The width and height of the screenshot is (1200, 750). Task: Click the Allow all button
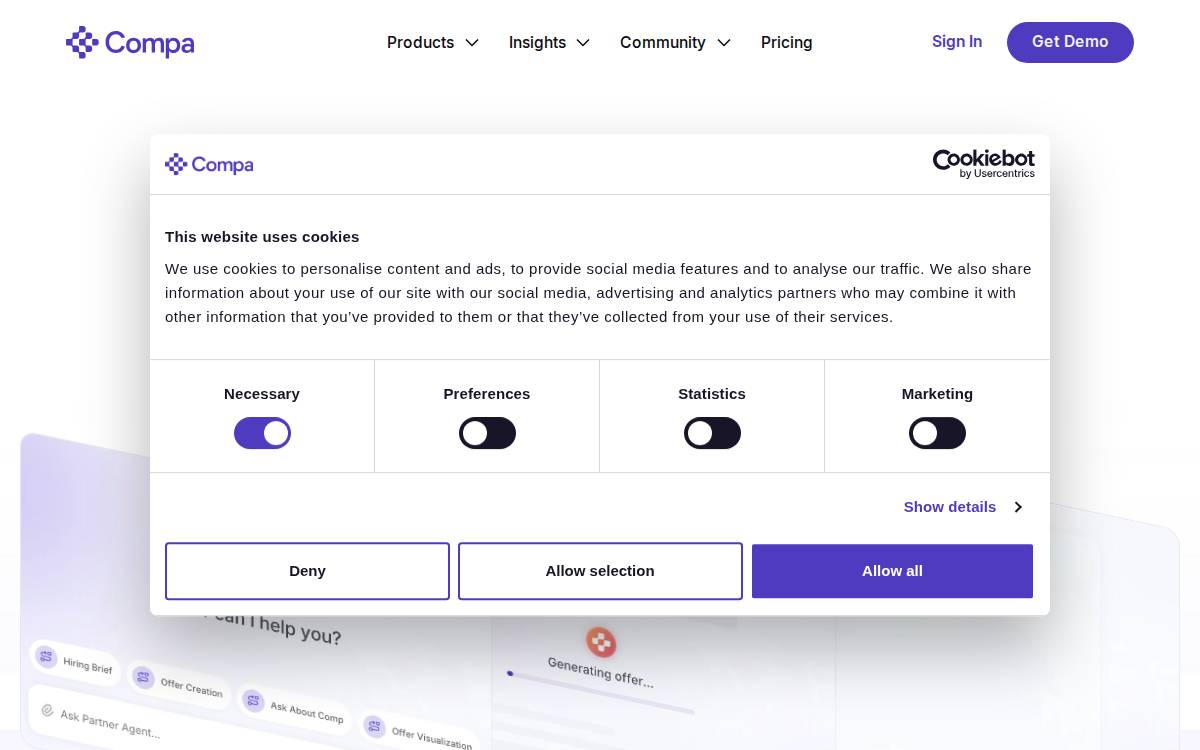(x=892, y=571)
